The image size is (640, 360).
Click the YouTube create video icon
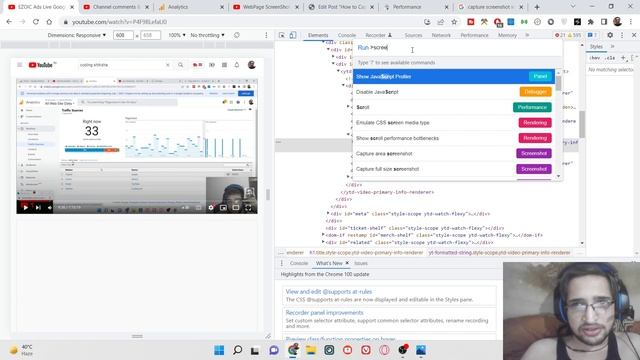[212, 65]
